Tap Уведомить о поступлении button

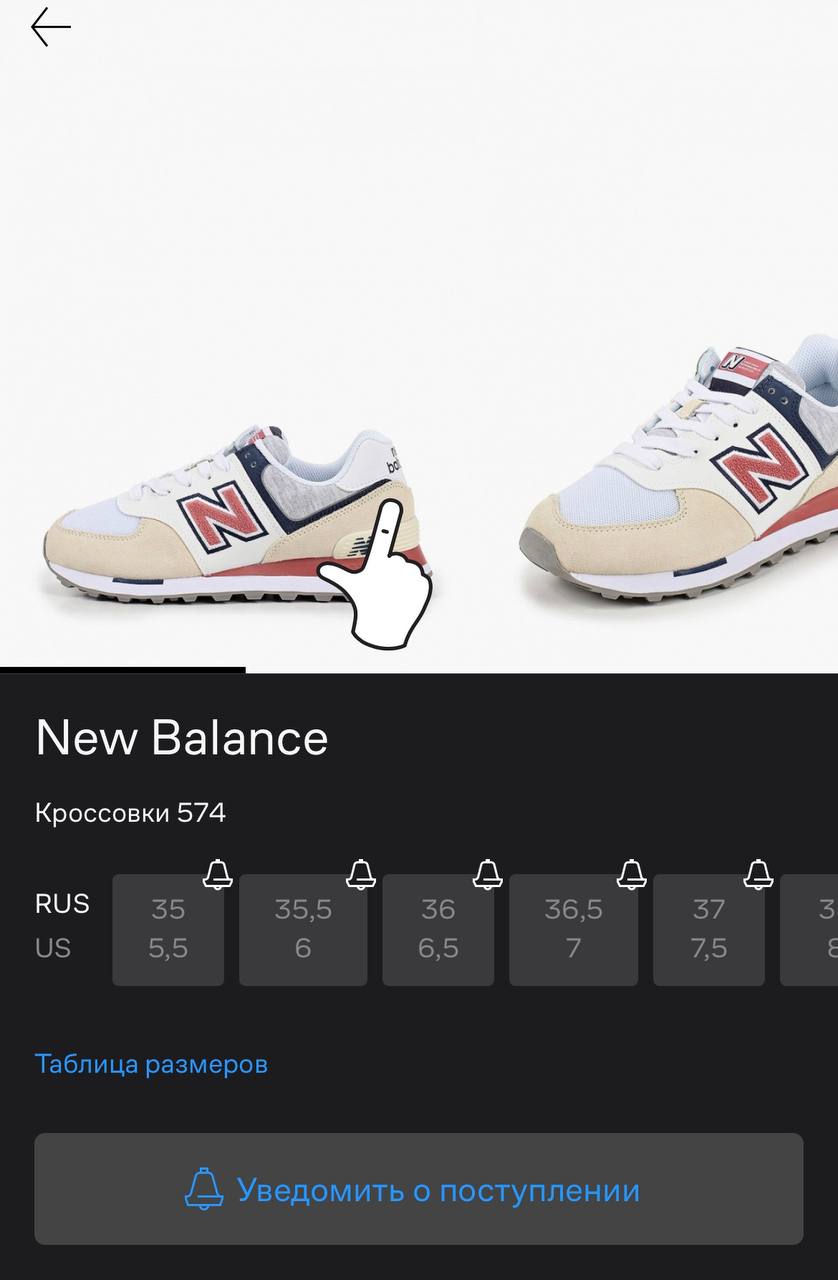click(x=419, y=1189)
